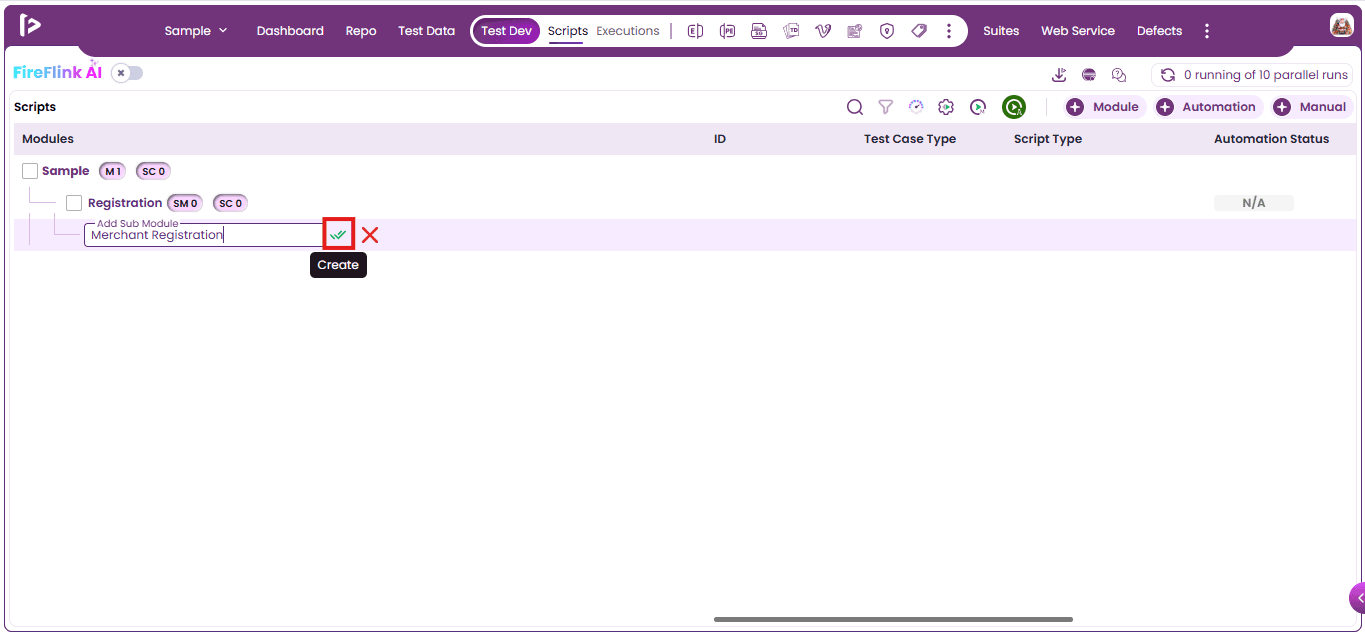Cancel adding sub module with red X

[x=370, y=235]
